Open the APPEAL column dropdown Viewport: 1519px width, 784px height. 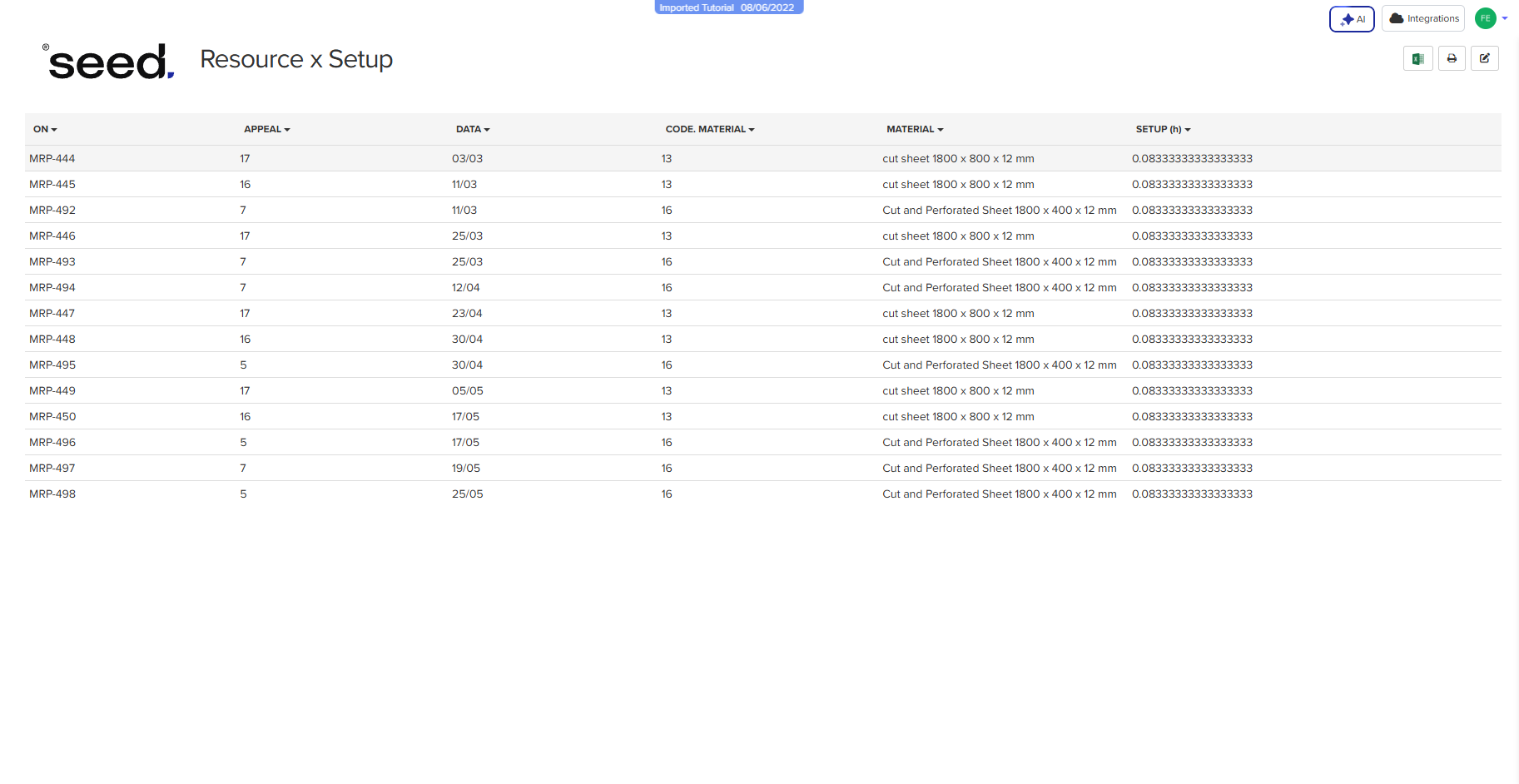[266, 129]
